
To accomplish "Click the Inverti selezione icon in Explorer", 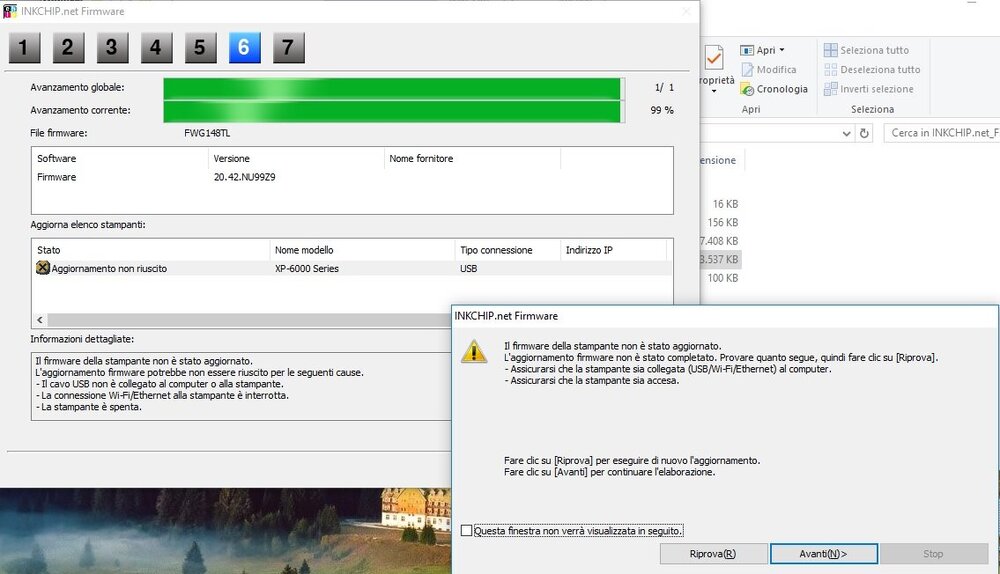I will point(830,89).
